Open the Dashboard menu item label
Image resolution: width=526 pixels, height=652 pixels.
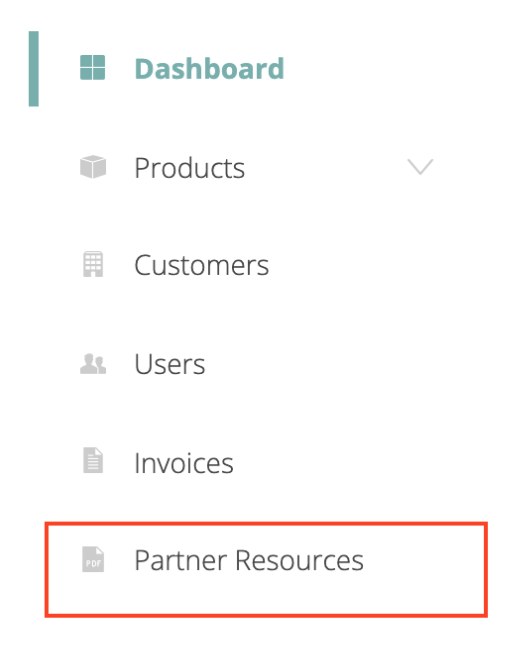click(209, 69)
